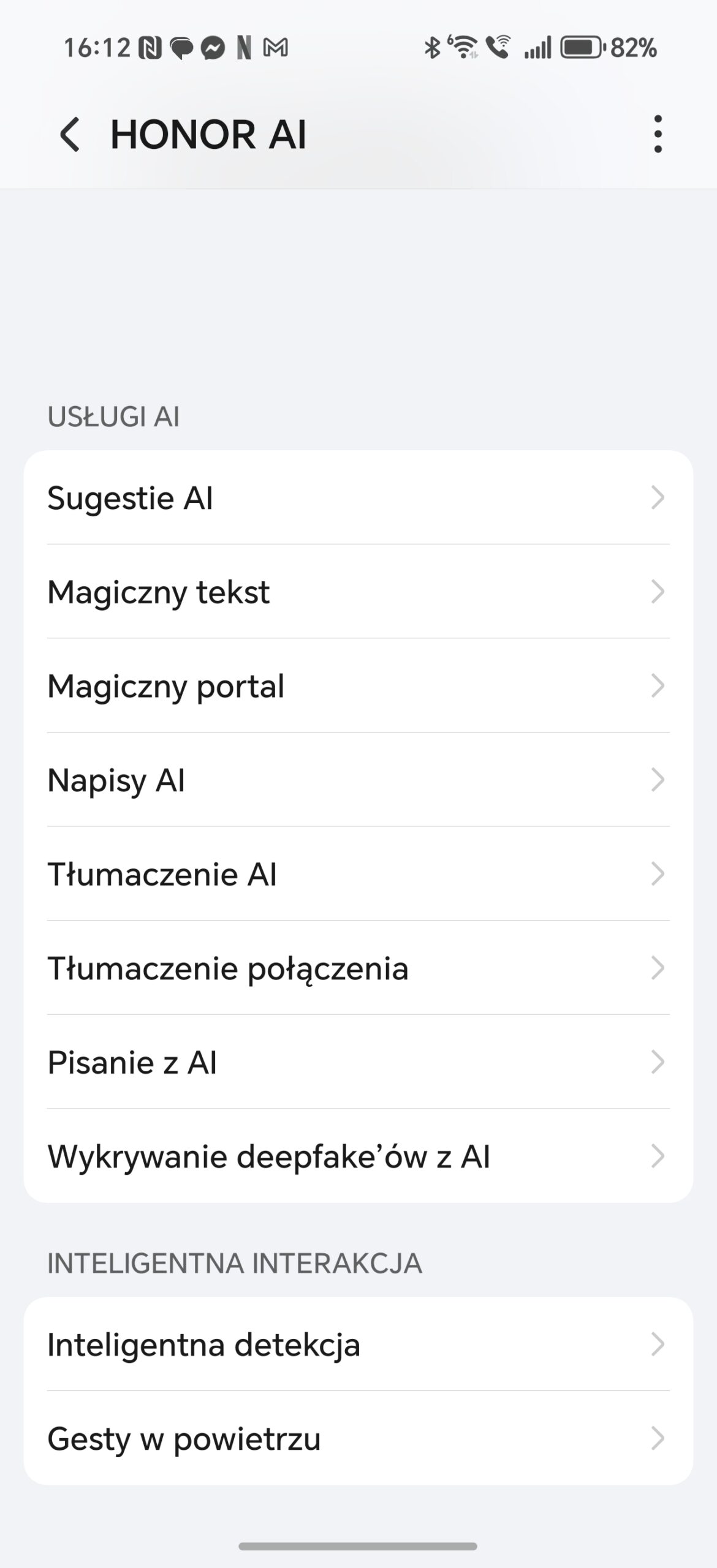Tap the NFC status icon
Screen dimensions: 717x1568
click(150, 48)
